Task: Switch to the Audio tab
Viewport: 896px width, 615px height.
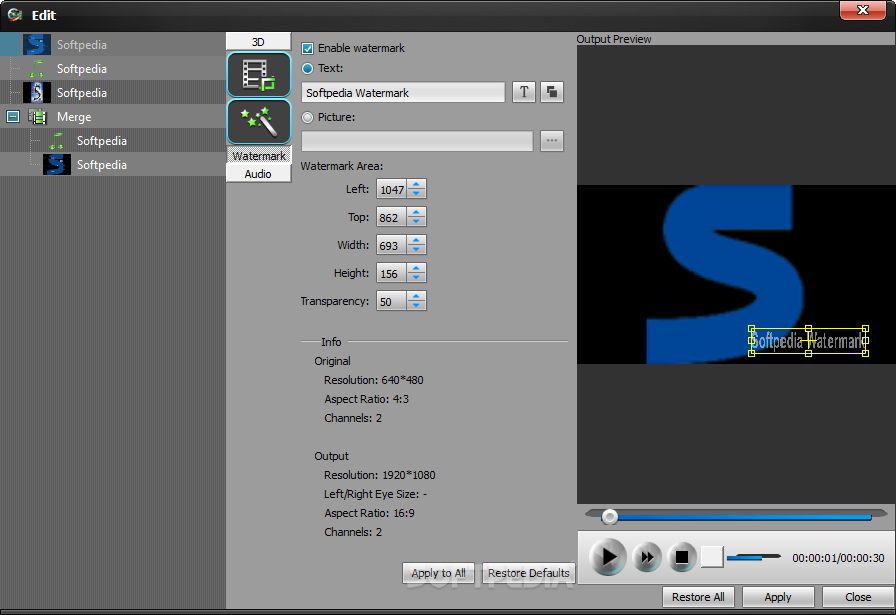Action: 258,174
